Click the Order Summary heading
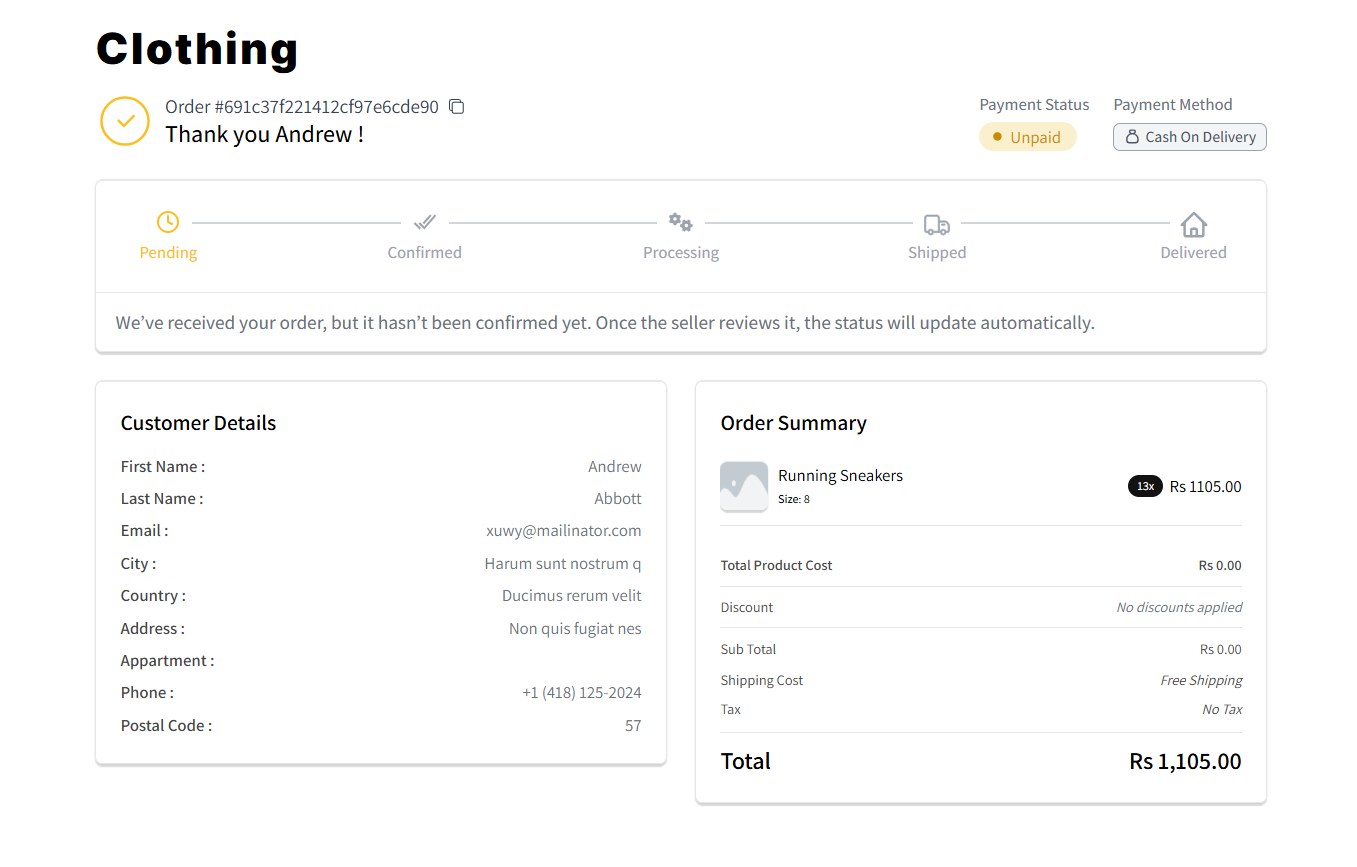The height and width of the screenshot is (867, 1357). point(793,423)
